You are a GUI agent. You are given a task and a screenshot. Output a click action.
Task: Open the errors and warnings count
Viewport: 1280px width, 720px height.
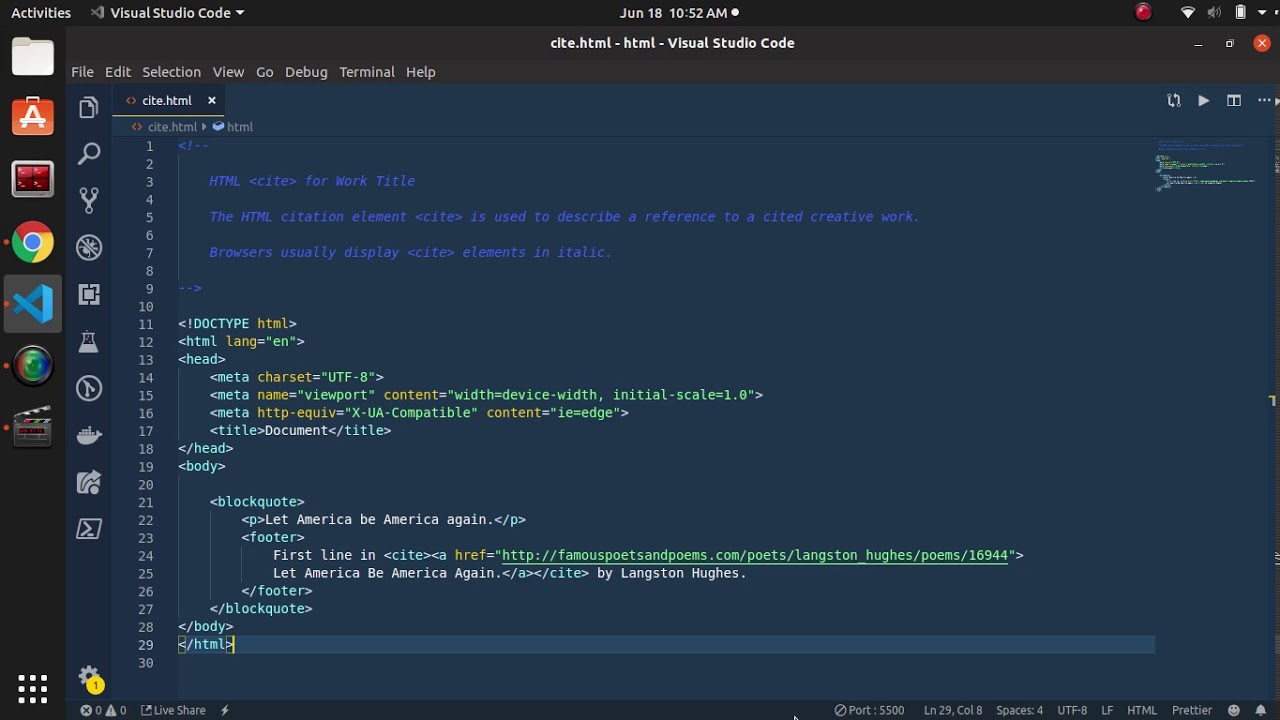click(x=103, y=710)
